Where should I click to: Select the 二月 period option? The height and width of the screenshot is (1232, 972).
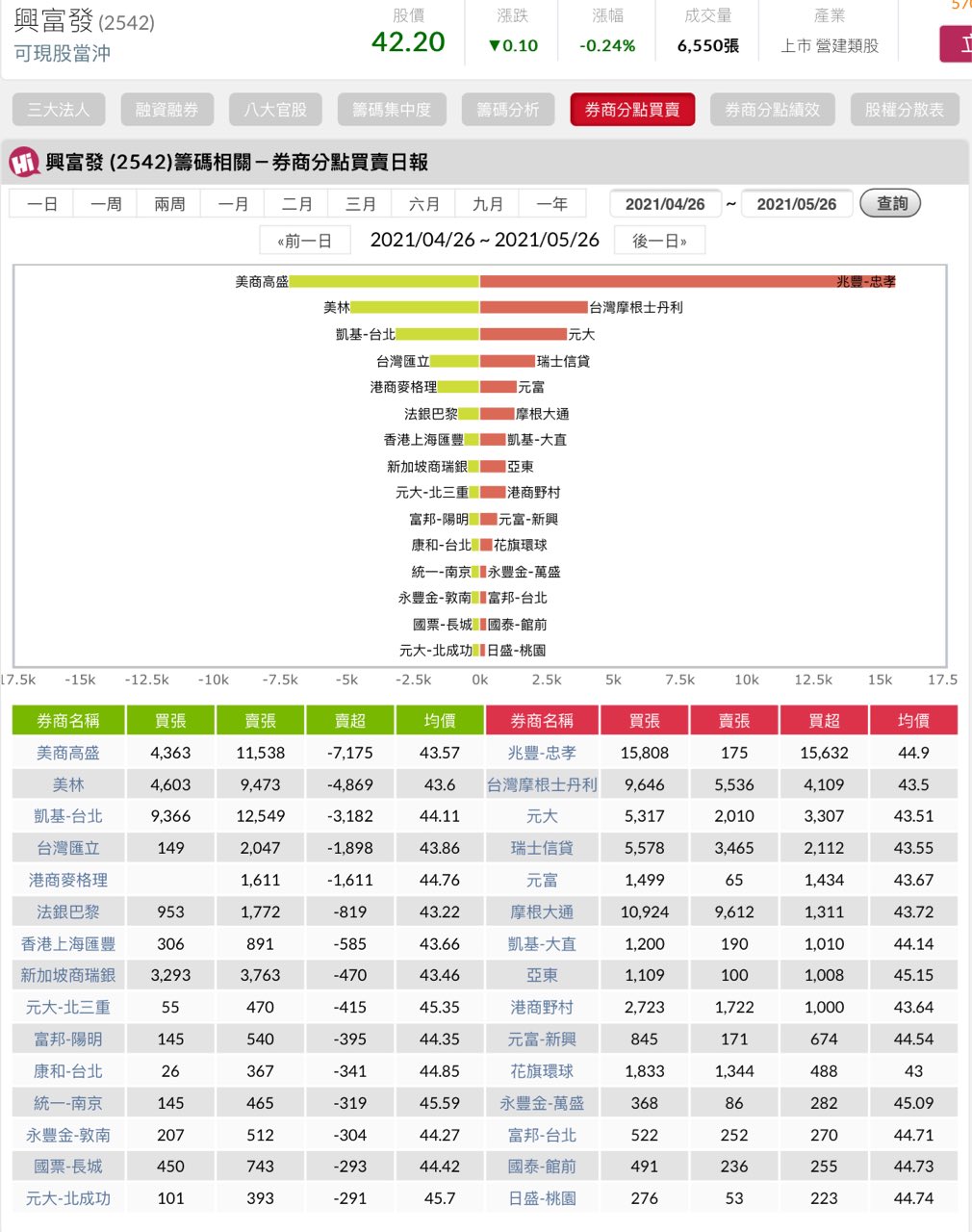pos(296,204)
